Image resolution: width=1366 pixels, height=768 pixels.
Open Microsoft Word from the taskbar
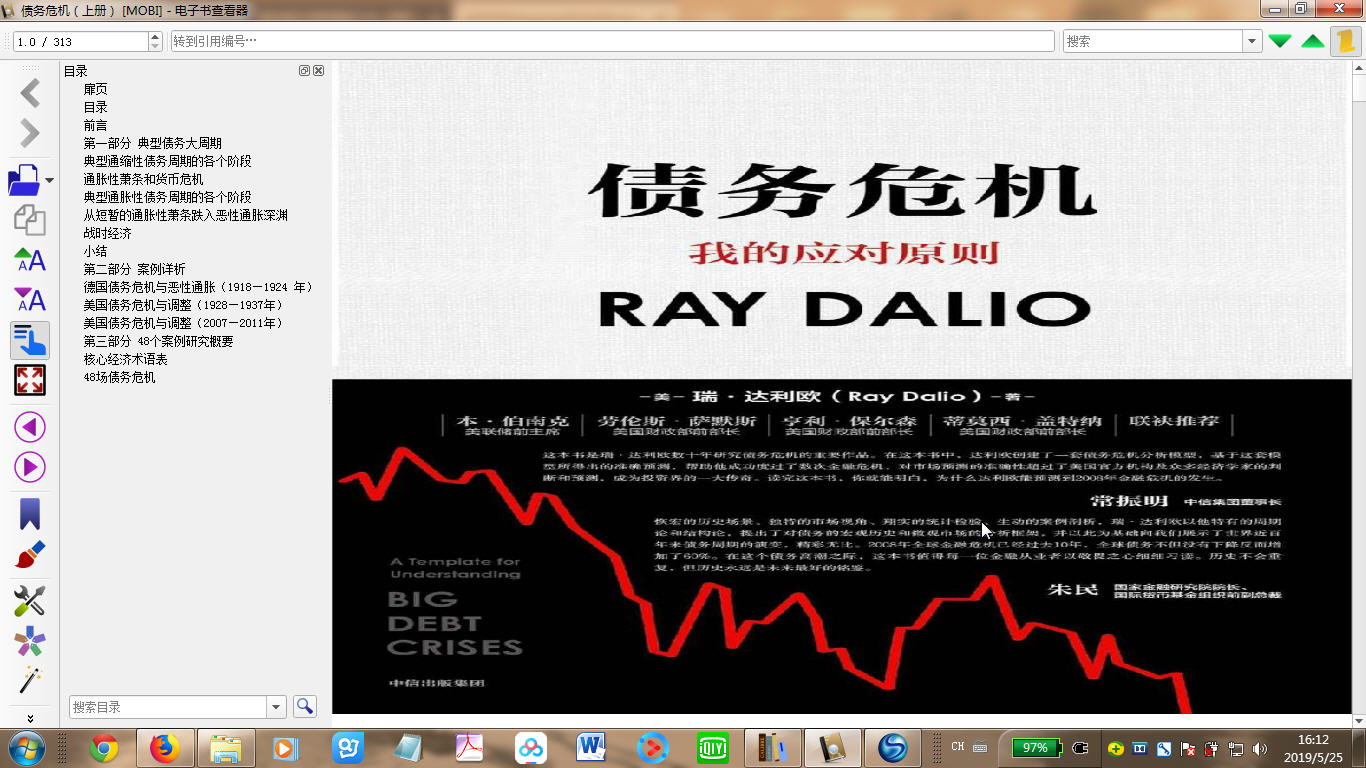pos(592,748)
